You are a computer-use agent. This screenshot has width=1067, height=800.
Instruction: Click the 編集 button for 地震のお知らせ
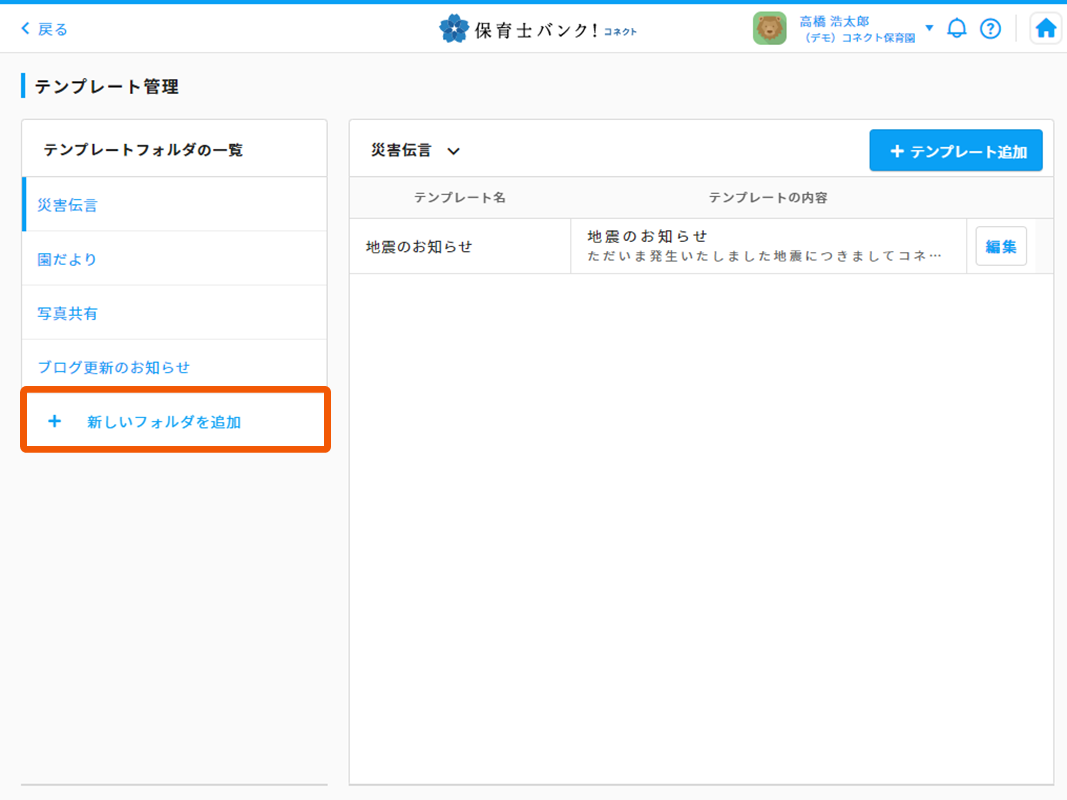[1001, 246]
